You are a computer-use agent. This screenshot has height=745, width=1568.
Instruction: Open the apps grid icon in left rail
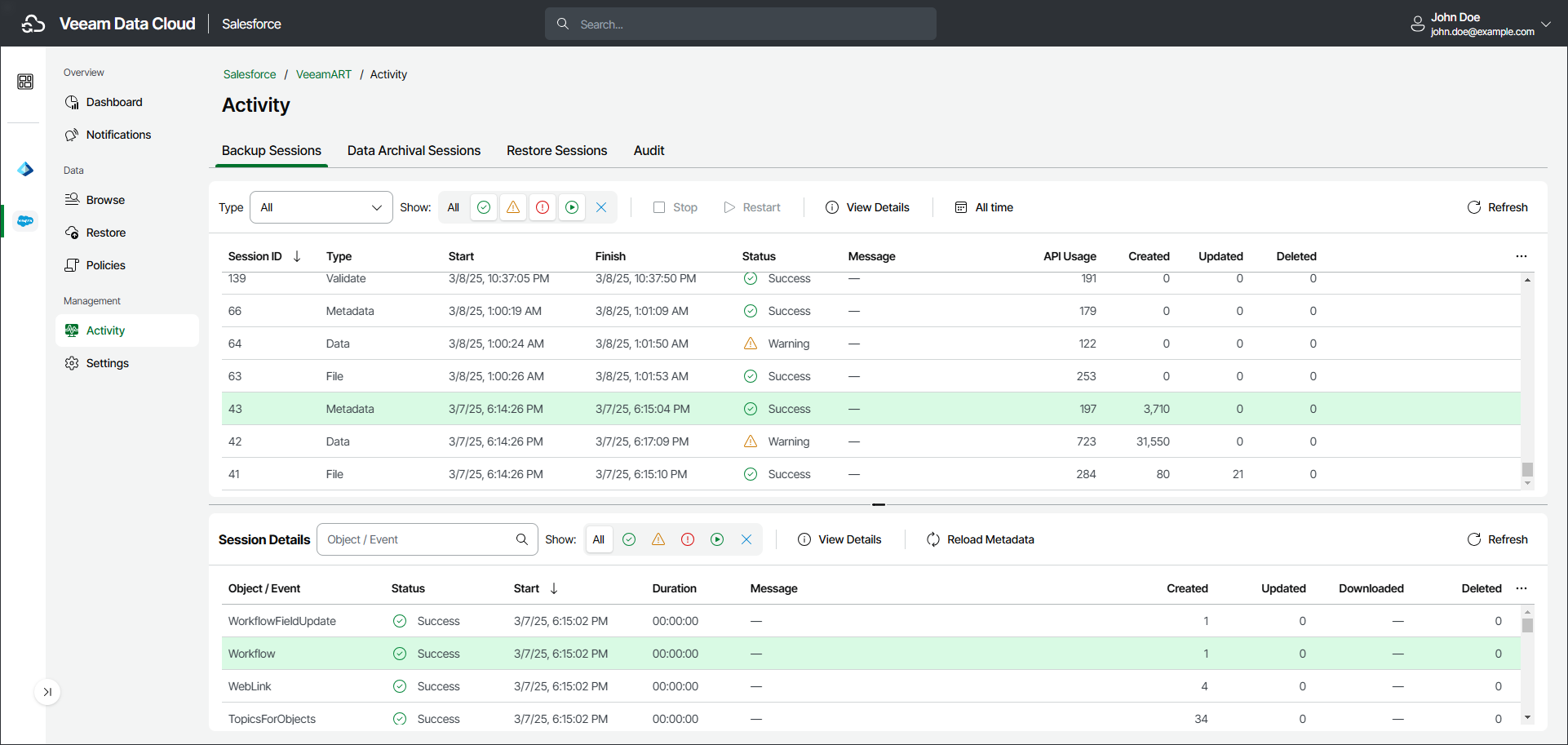pyautogui.click(x=25, y=82)
